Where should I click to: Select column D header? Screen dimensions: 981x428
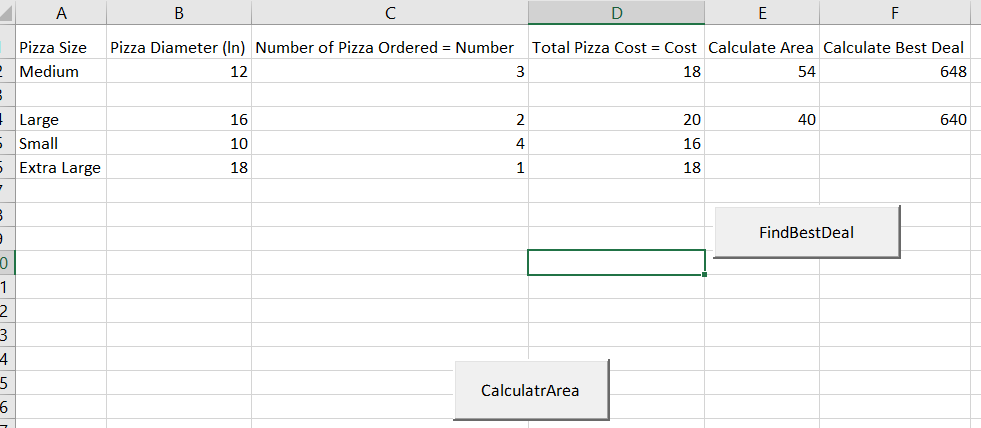coord(616,13)
